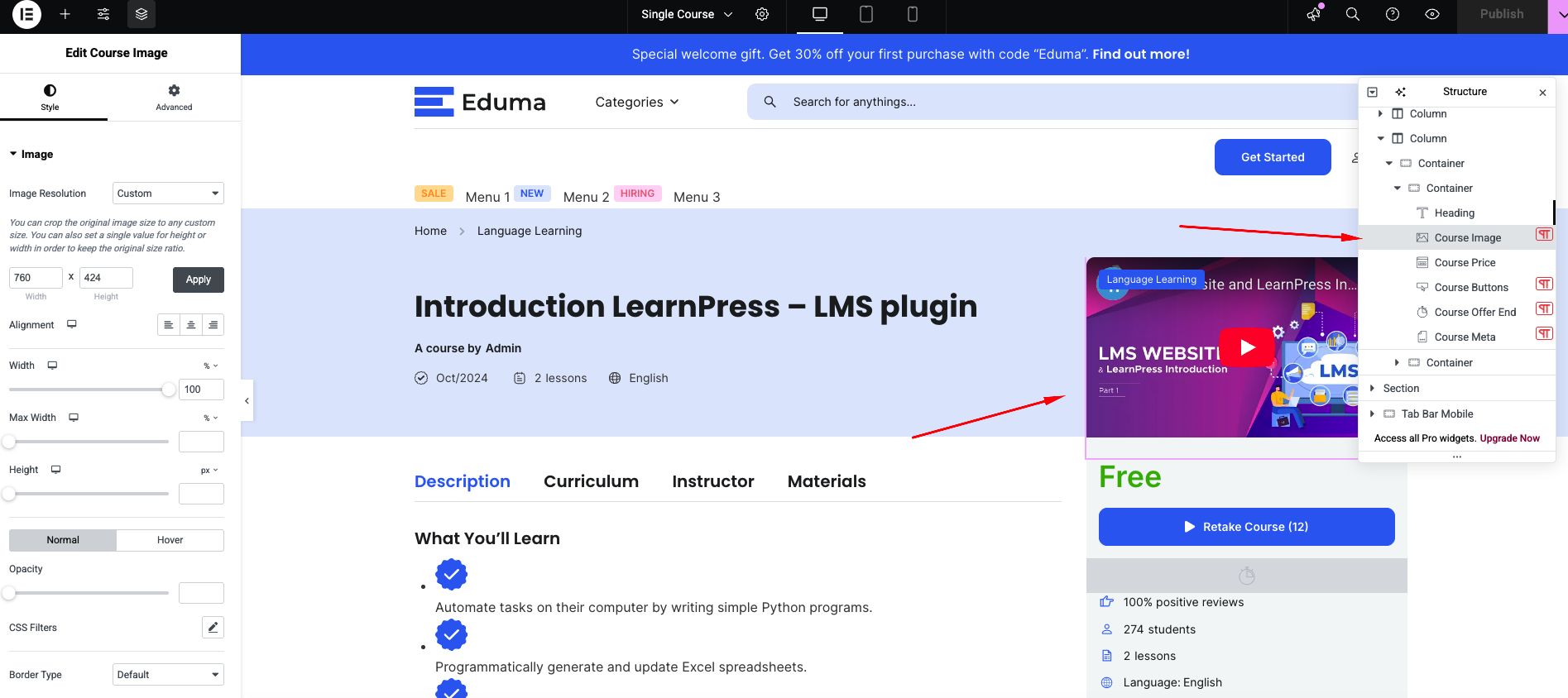
Task: Open Single Course page settings gear
Action: tap(762, 14)
